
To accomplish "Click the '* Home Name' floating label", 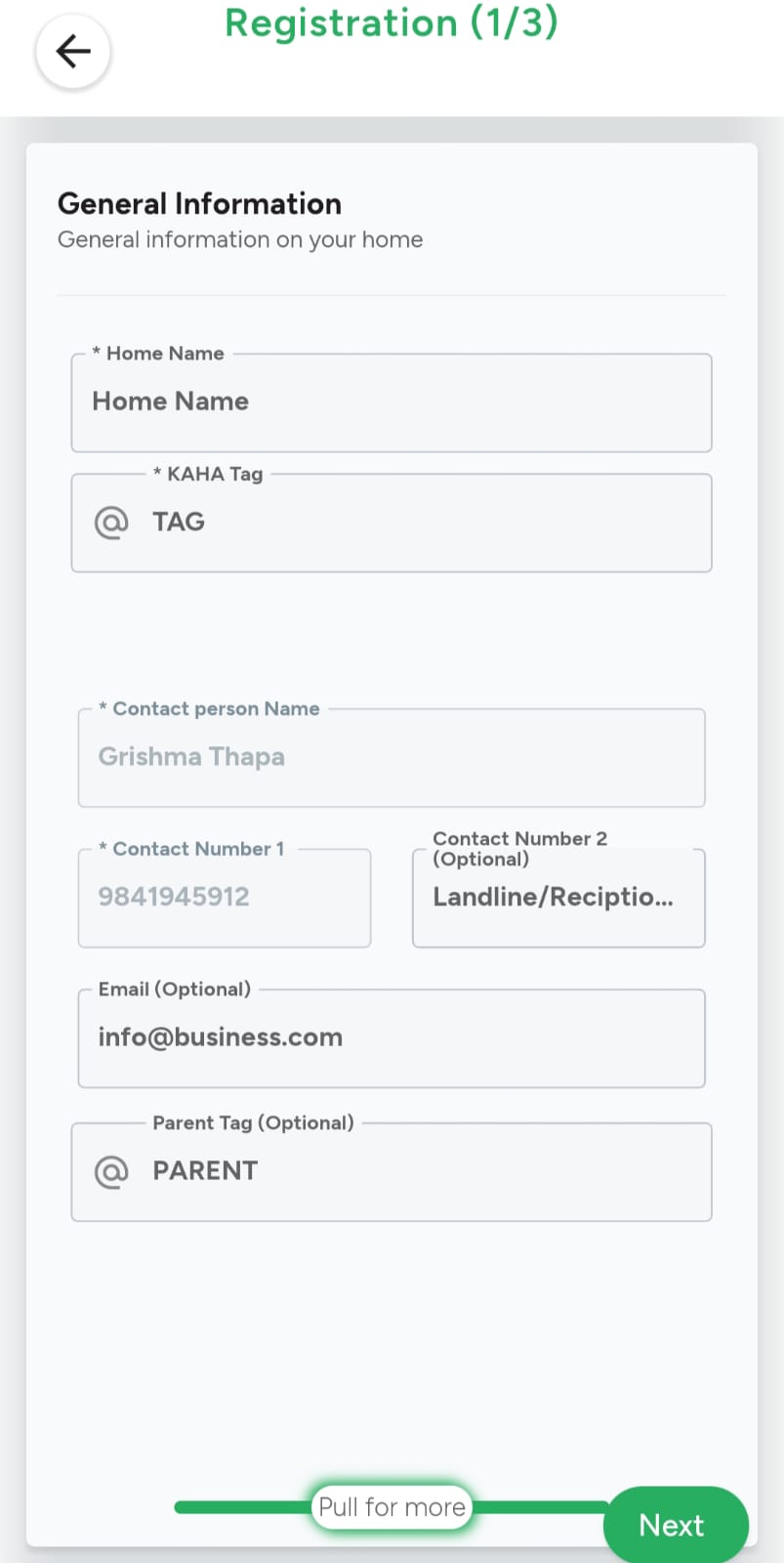I will click(159, 354).
